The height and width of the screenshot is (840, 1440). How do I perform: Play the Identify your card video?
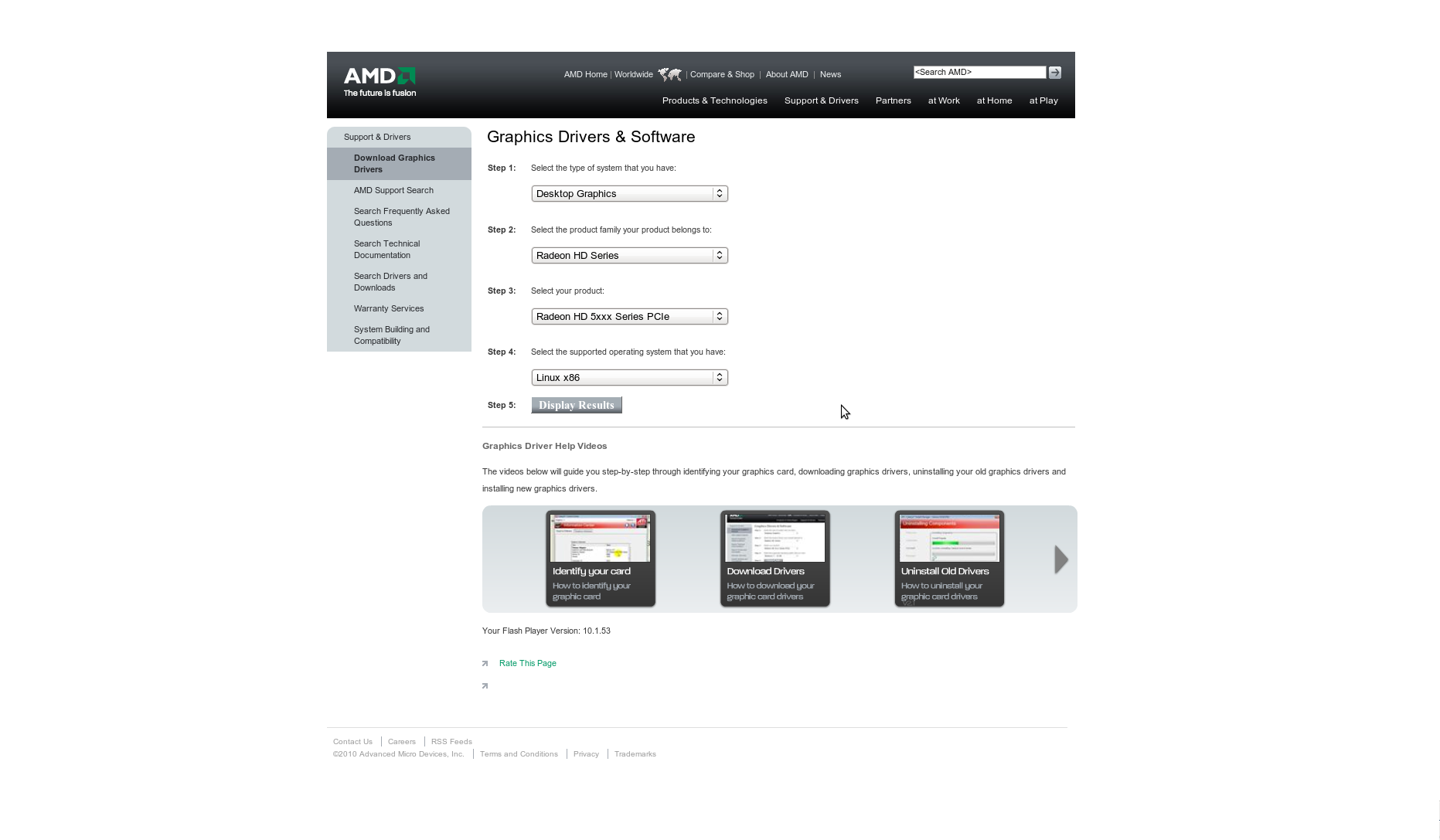point(601,558)
